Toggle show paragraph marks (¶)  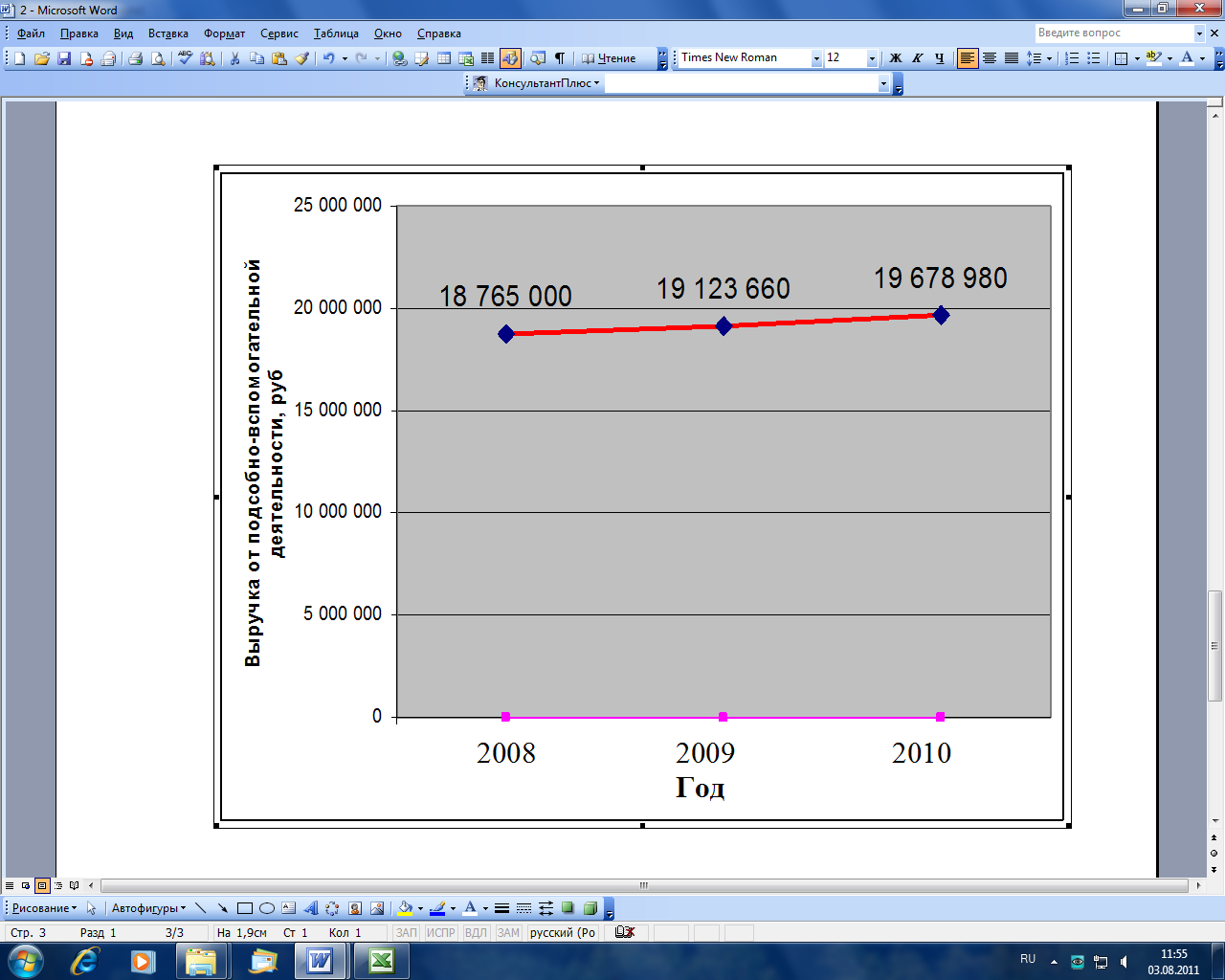click(560, 58)
